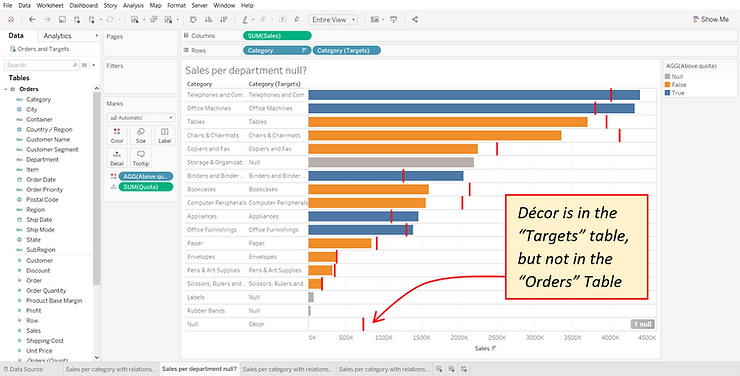Collapse the Orders table tree
This screenshot has width=740, height=376.
6,89
